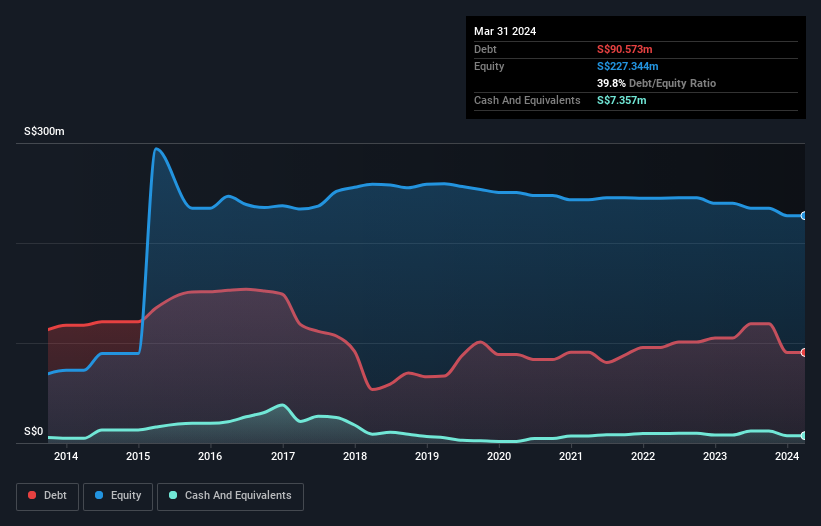
Task: Click the S$0 y-axis label
Action: coord(34,432)
